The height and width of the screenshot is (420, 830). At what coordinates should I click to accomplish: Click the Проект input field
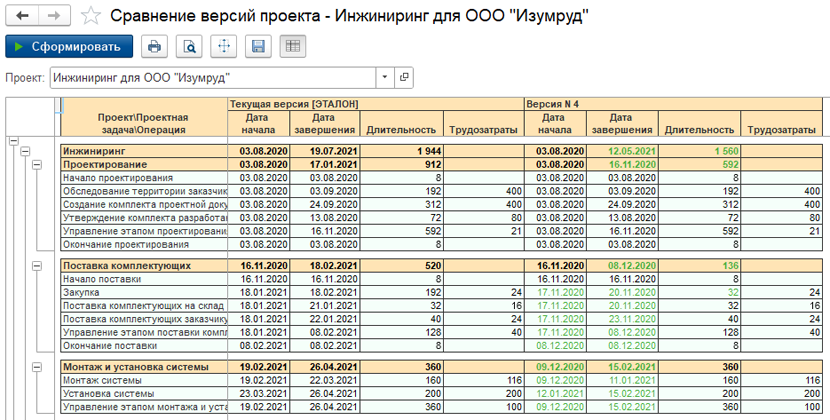[213, 78]
